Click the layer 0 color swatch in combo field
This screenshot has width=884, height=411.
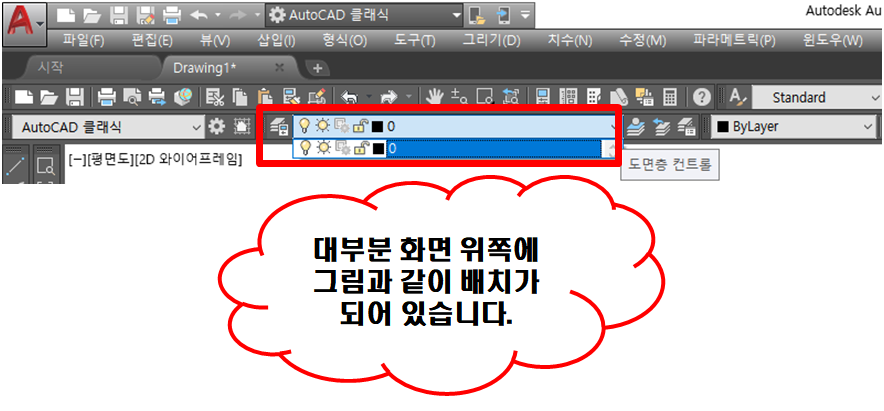[x=377, y=127]
